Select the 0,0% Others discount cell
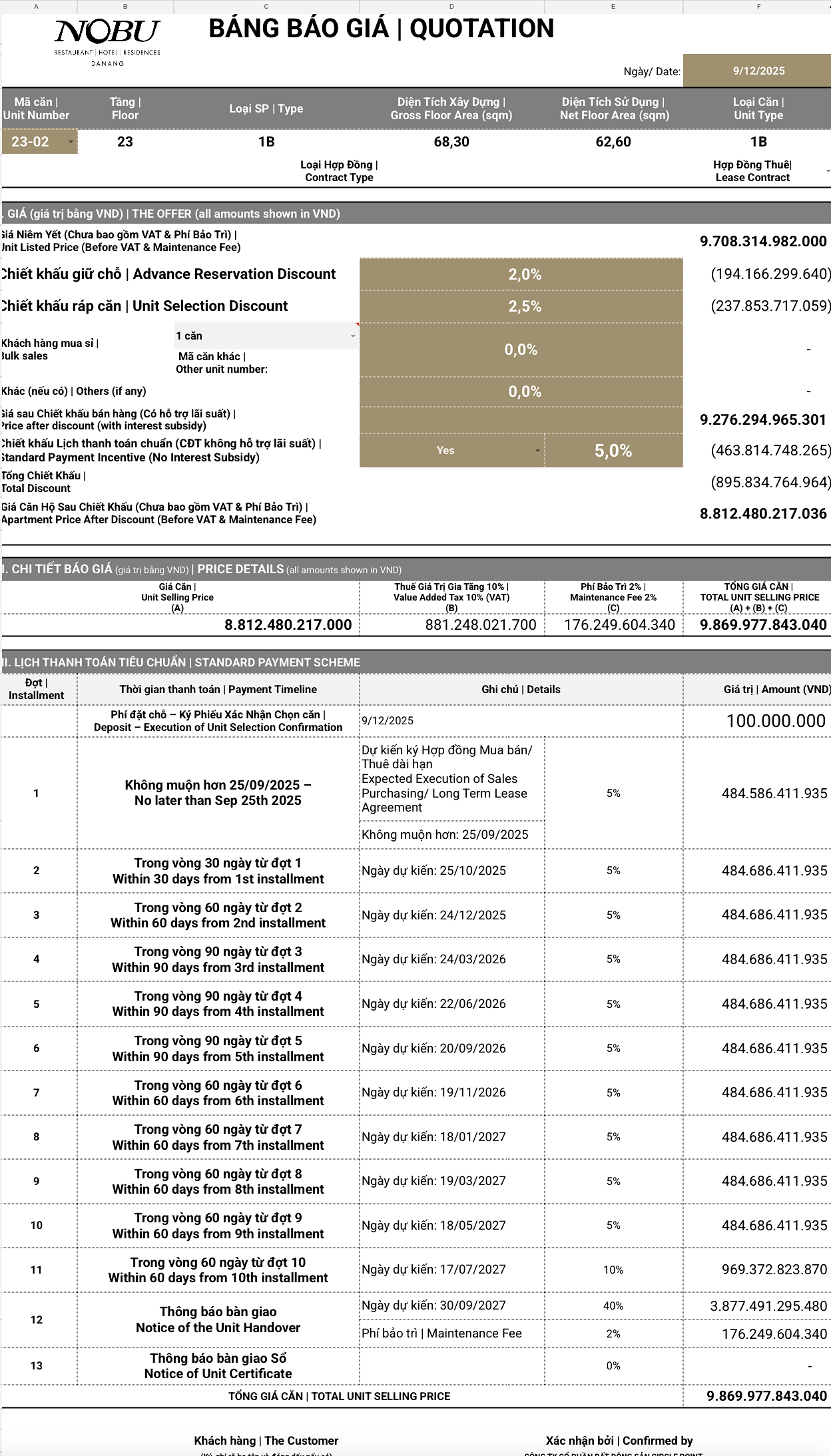Viewport: 831px width, 1456px height. [x=524, y=391]
